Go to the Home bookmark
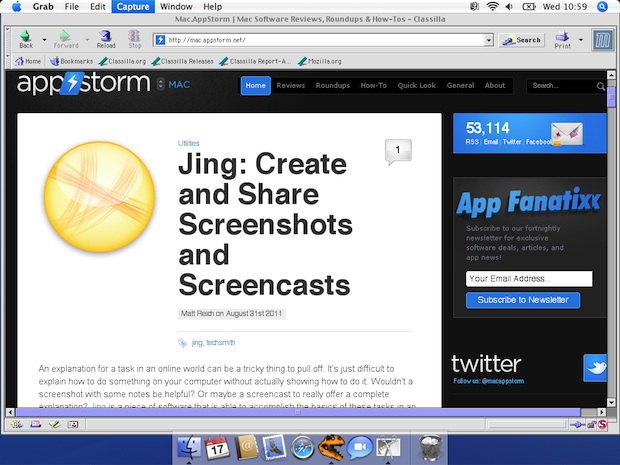This screenshot has height=465, width=620. [x=28, y=61]
